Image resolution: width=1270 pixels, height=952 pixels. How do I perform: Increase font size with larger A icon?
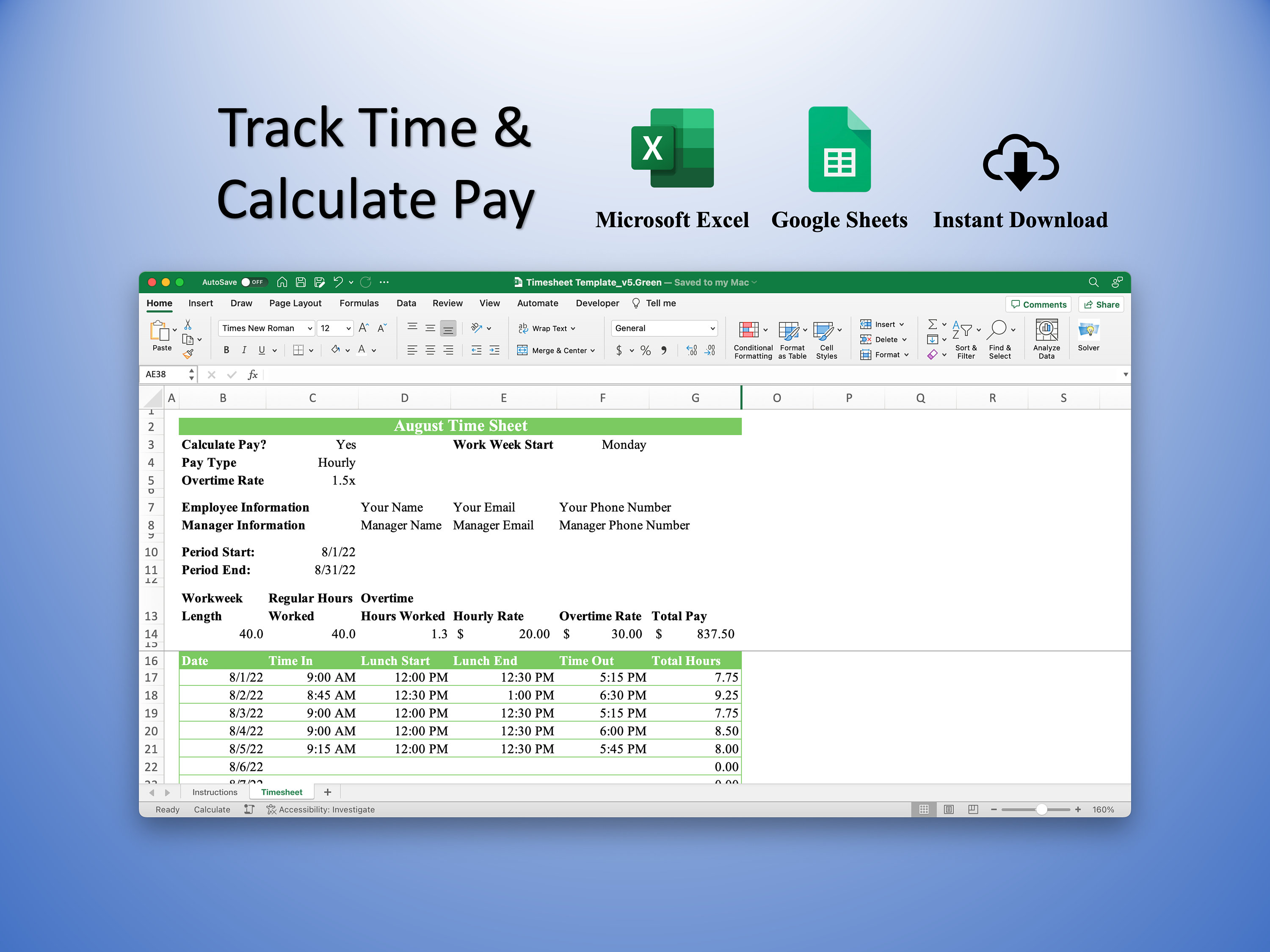coord(363,327)
